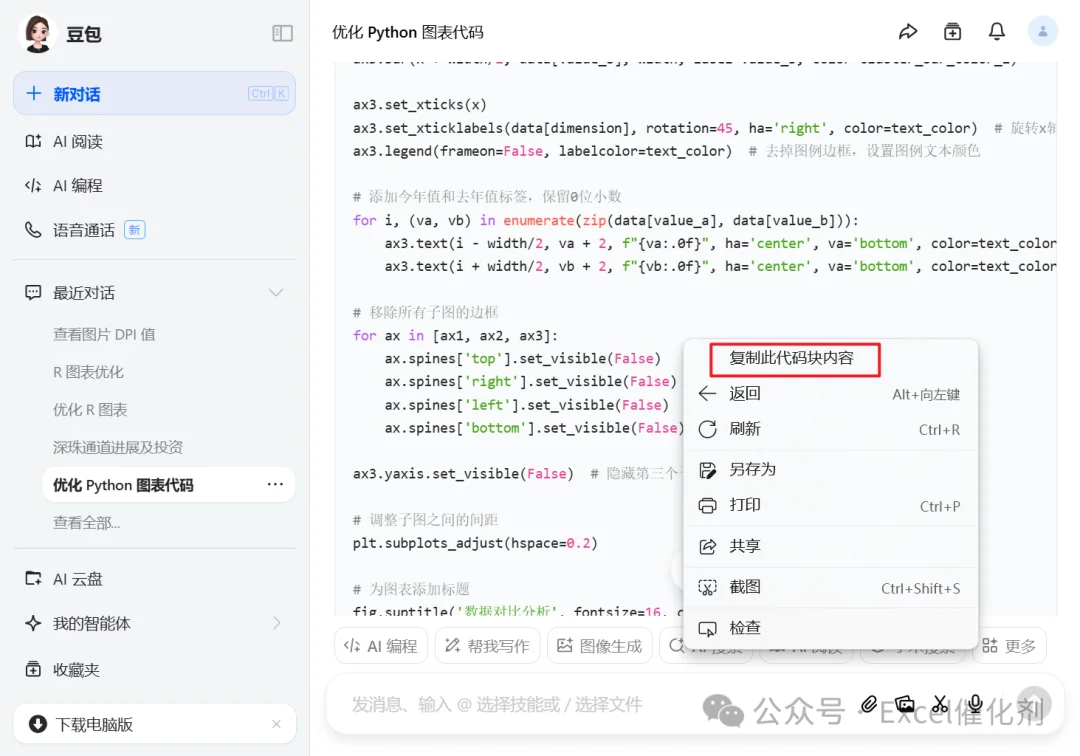Screen dimensions: 1080x756
Task: Open the user profile avatar
Action: click(x=1043, y=32)
